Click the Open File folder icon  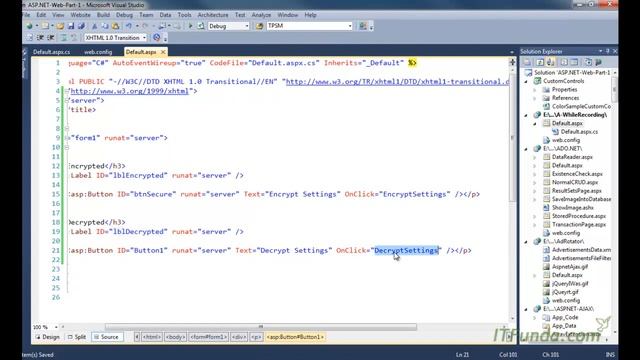point(60,26)
